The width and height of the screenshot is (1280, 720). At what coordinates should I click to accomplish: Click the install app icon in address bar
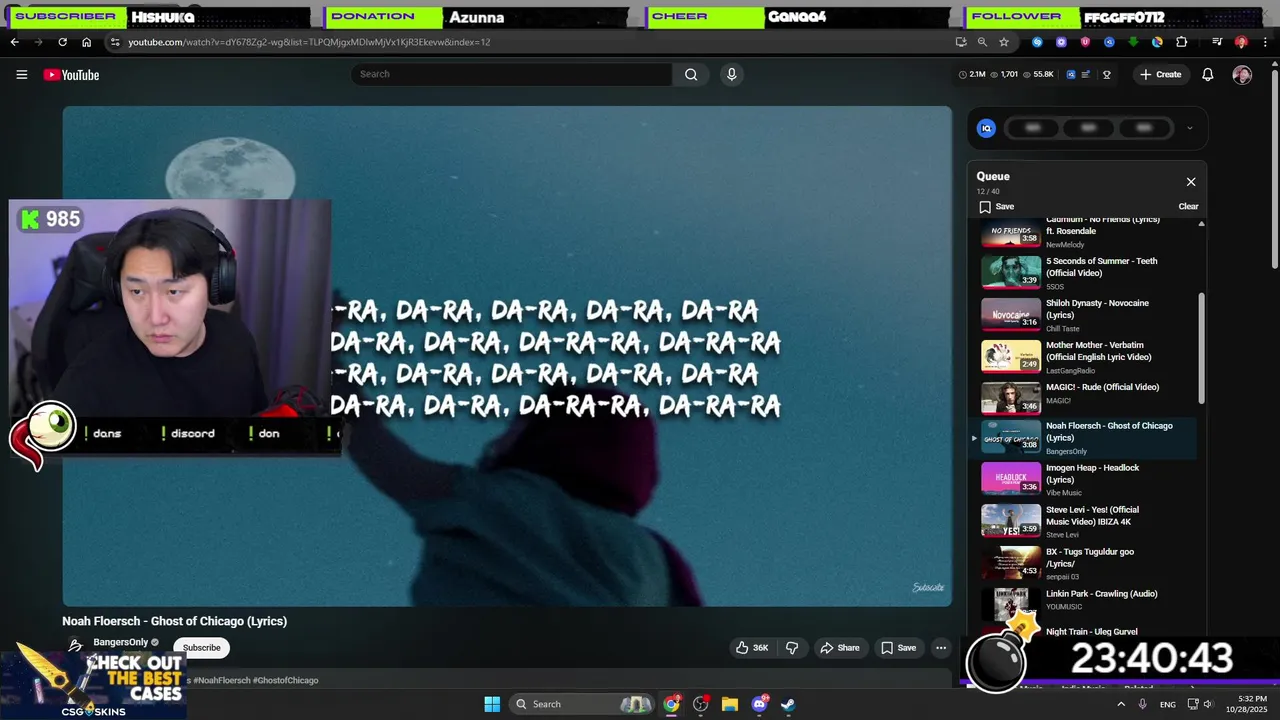pos(961,42)
